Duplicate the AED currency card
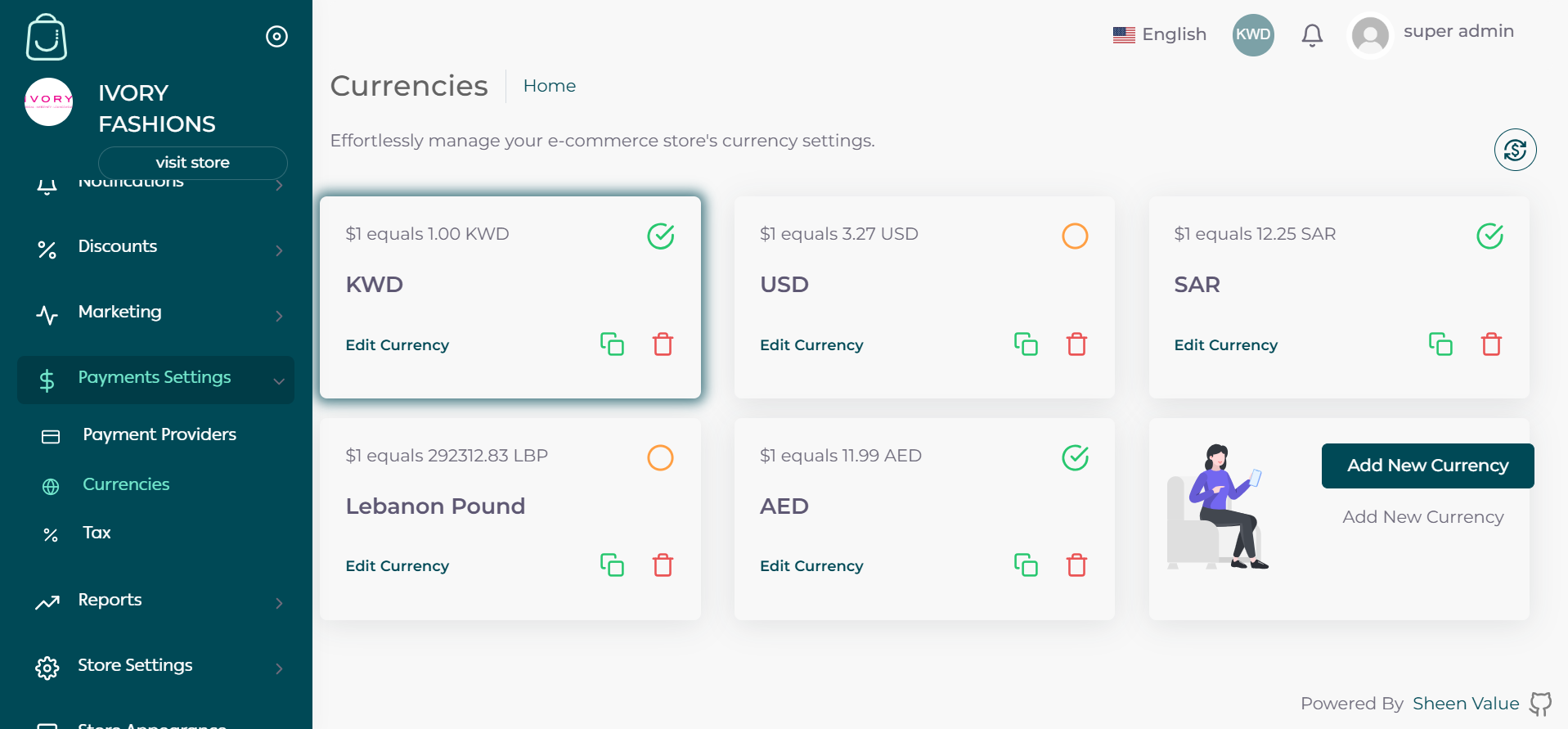 click(1026, 565)
